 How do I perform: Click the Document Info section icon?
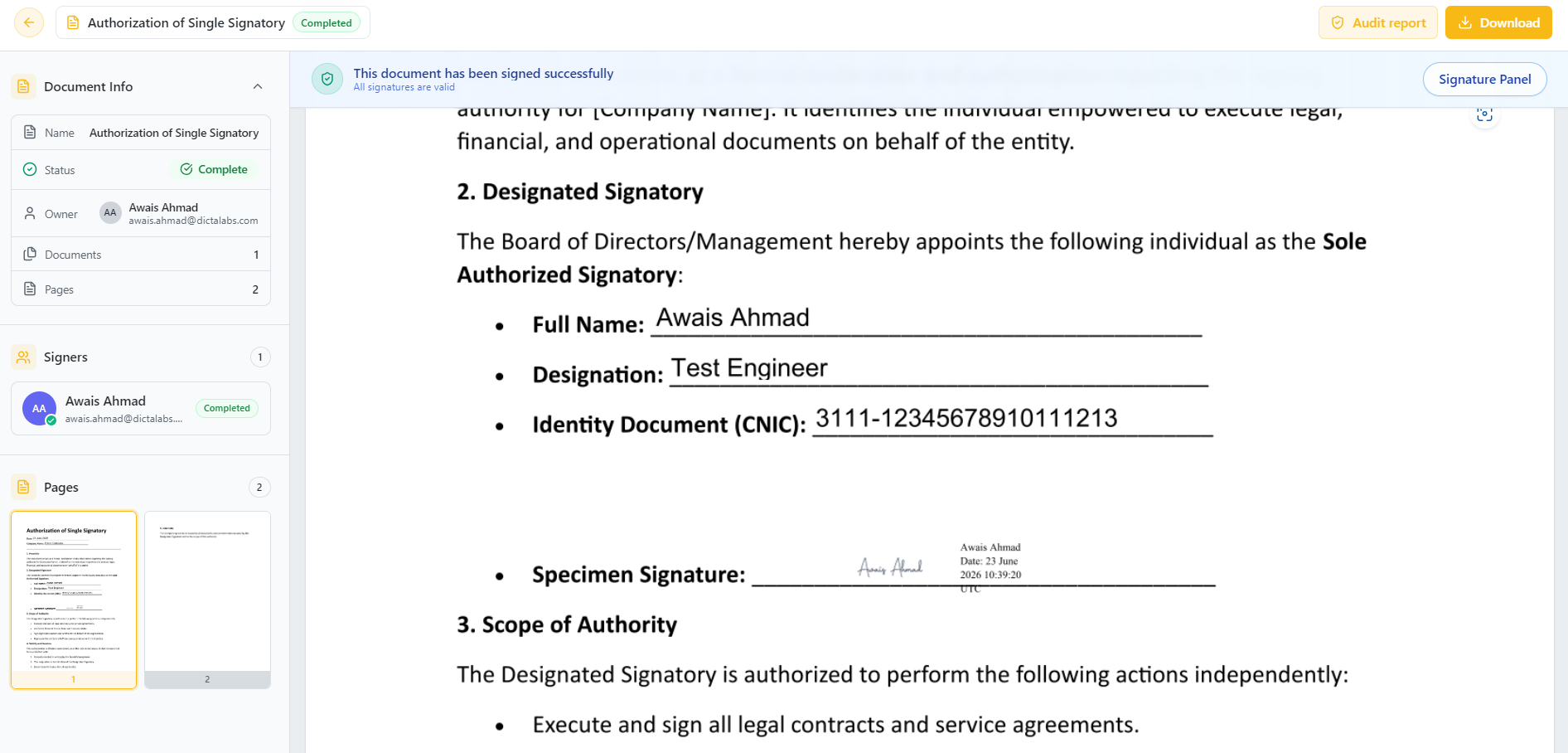tap(23, 86)
